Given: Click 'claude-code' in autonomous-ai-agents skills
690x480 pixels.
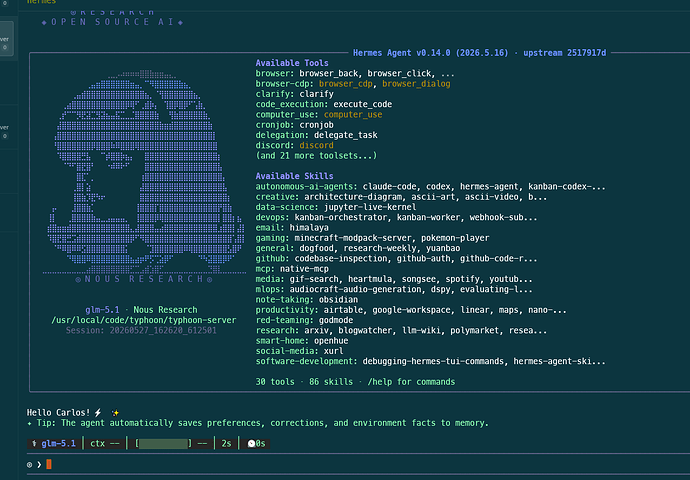Looking at the screenshot, I should point(389,187).
